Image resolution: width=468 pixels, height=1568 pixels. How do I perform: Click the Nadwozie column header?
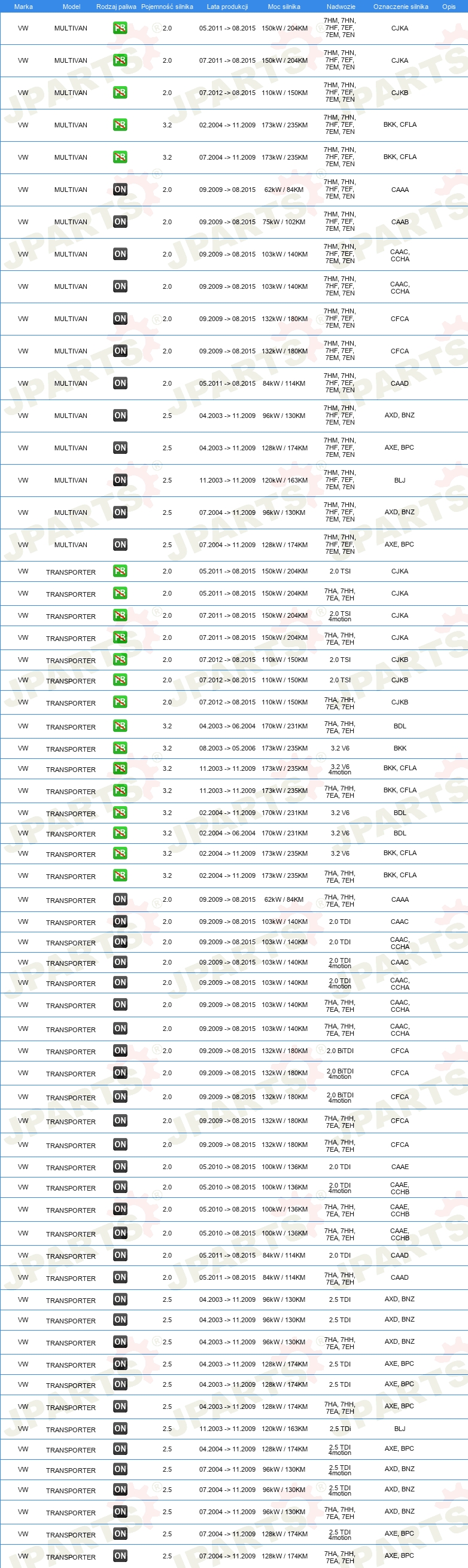click(341, 6)
